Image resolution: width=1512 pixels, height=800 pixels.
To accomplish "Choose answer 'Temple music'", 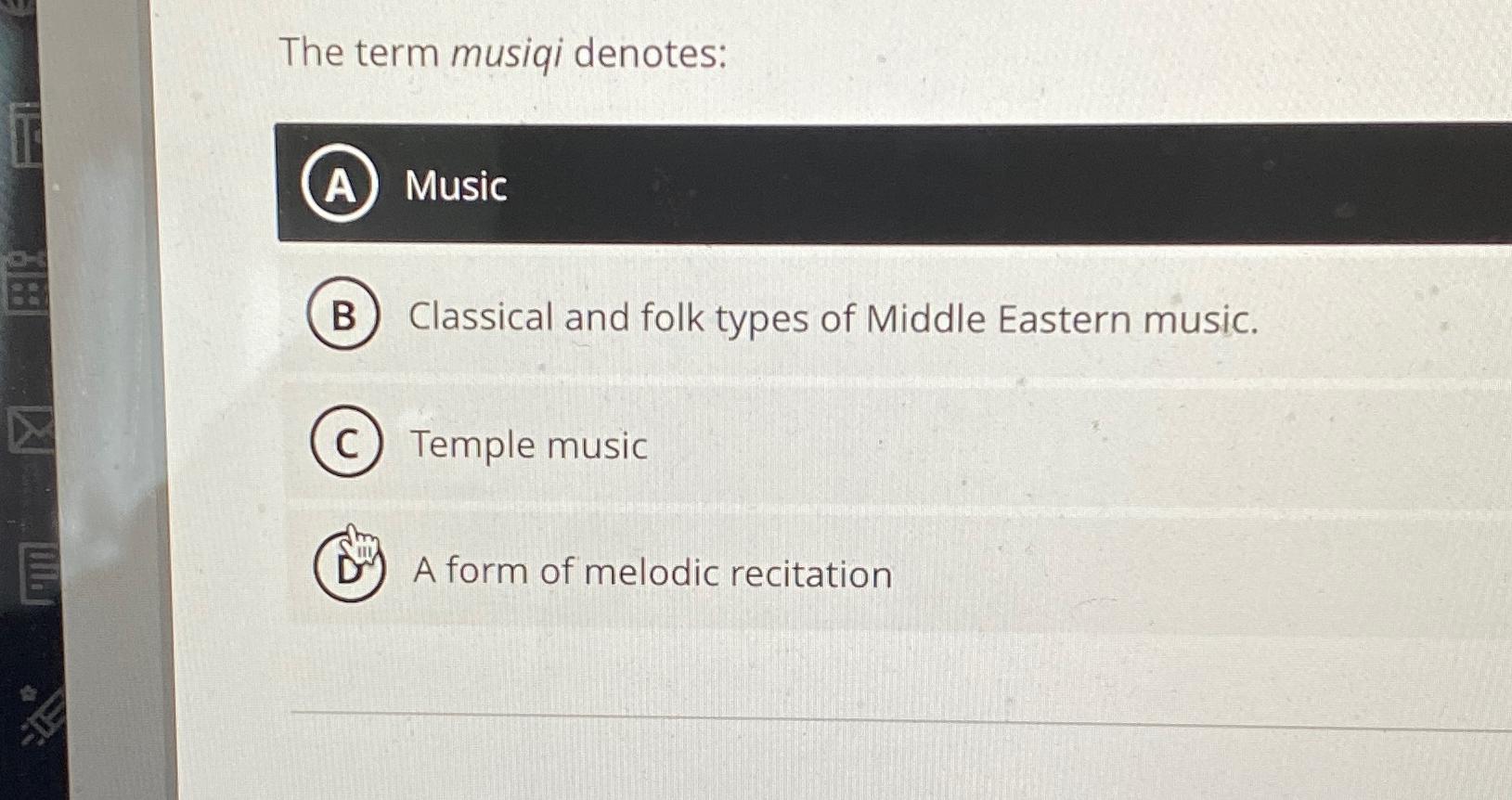I will click(529, 446).
